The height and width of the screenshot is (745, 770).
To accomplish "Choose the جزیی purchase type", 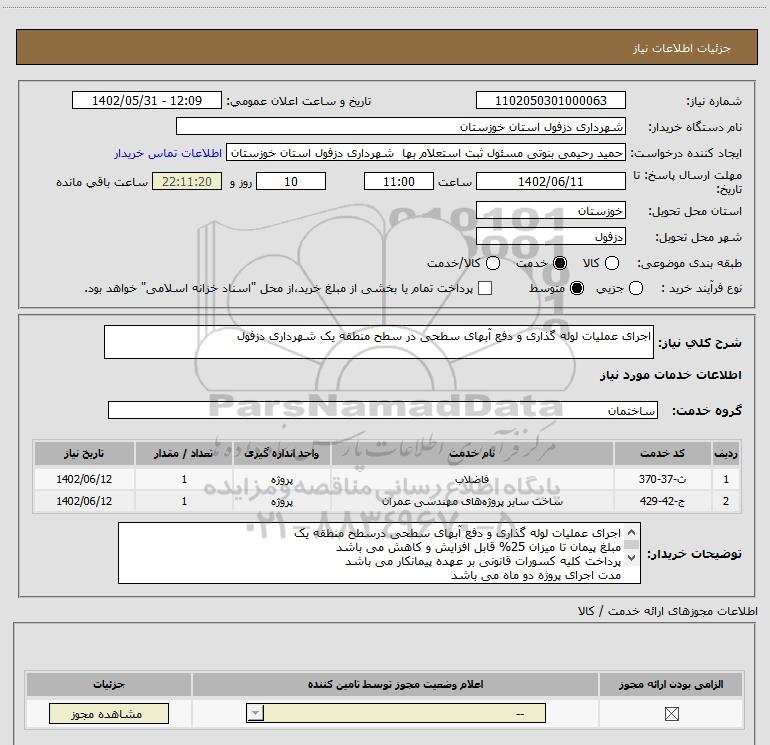I will pos(635,288).
